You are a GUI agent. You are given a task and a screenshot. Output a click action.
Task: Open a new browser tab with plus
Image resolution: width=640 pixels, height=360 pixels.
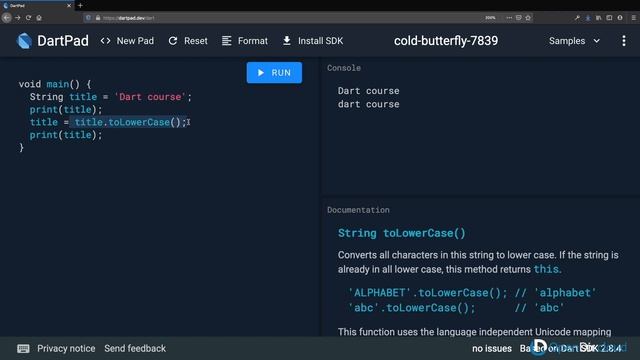pos(80,6)
